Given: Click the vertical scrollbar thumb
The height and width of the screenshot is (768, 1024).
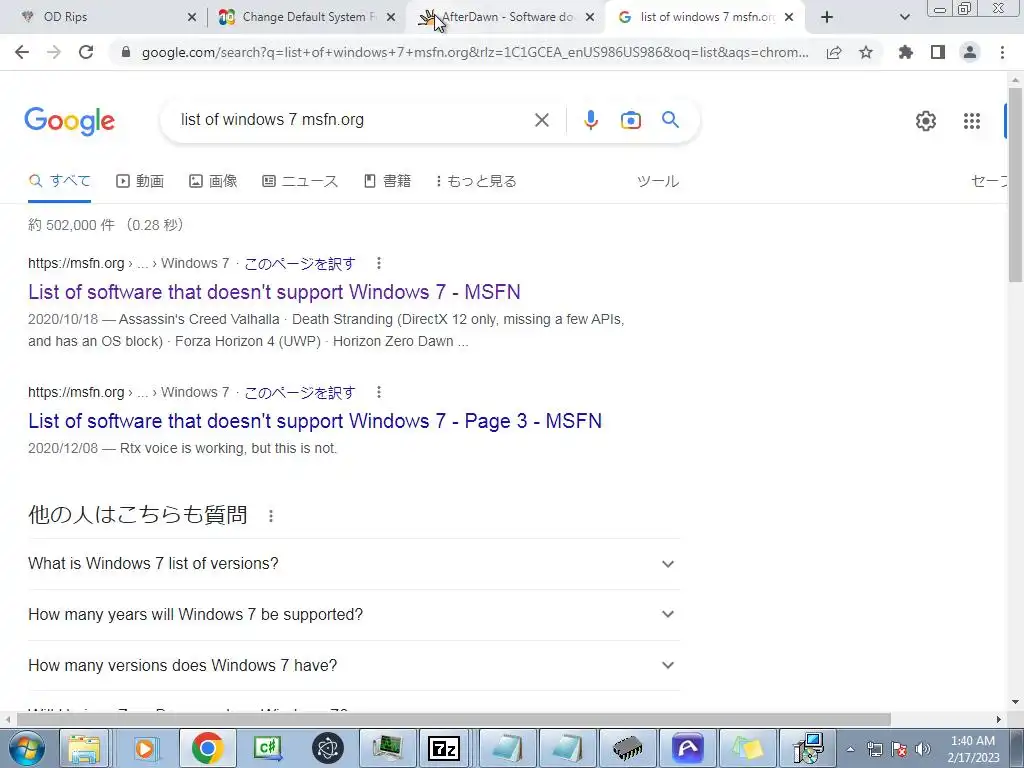Looking at the screenshot, I should (x=1015, y=184).
